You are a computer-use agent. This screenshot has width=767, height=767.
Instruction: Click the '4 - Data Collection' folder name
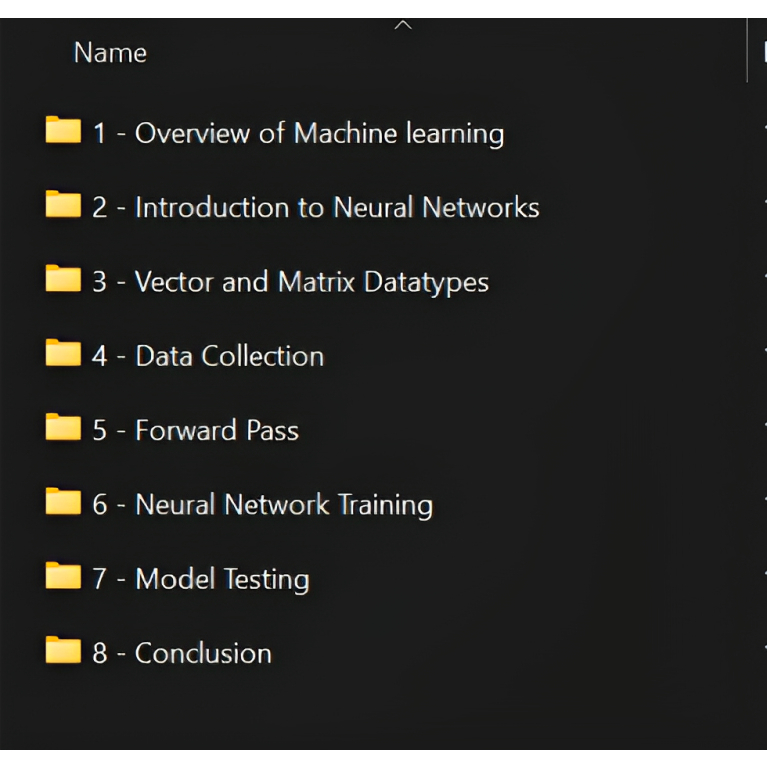point(208,356)
